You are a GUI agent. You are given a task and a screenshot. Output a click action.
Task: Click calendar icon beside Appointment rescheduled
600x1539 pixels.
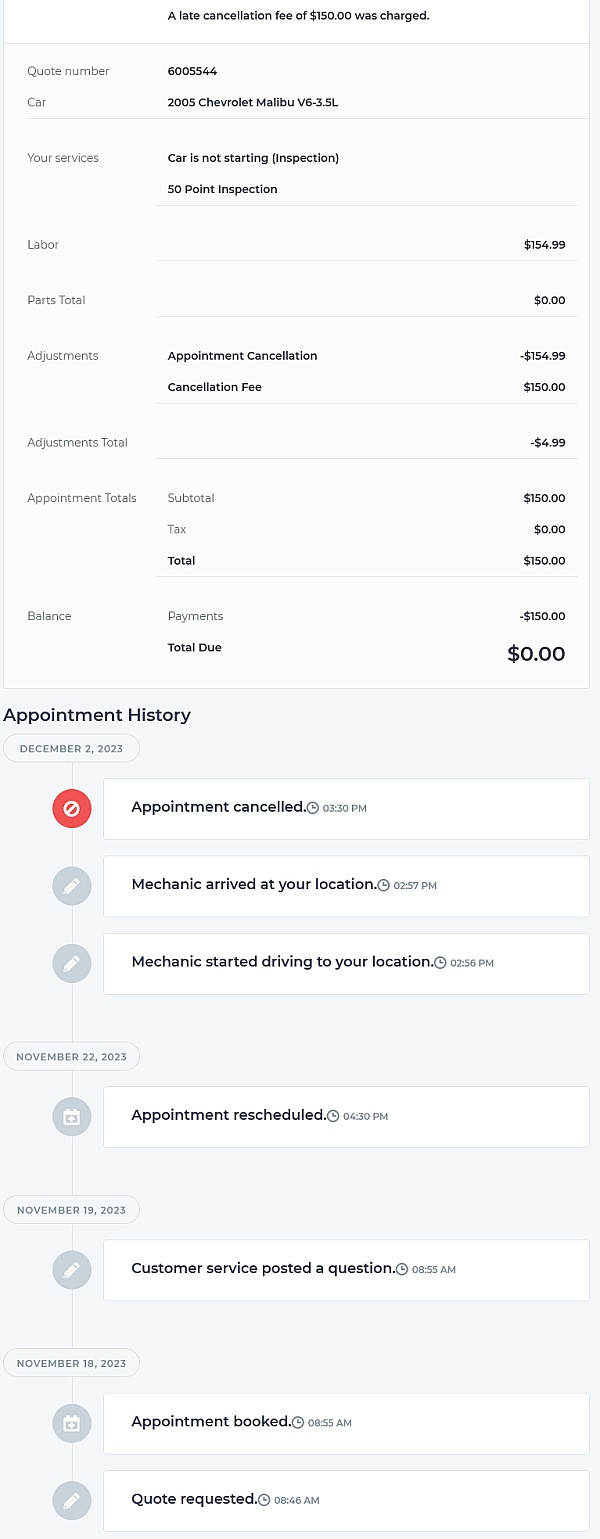(72, 1116)
